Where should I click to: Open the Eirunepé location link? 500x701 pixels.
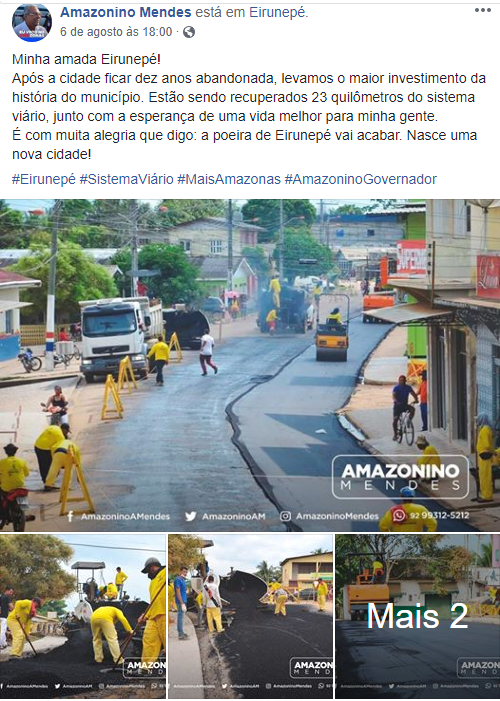pyautogui.click(x=277, y=13)
